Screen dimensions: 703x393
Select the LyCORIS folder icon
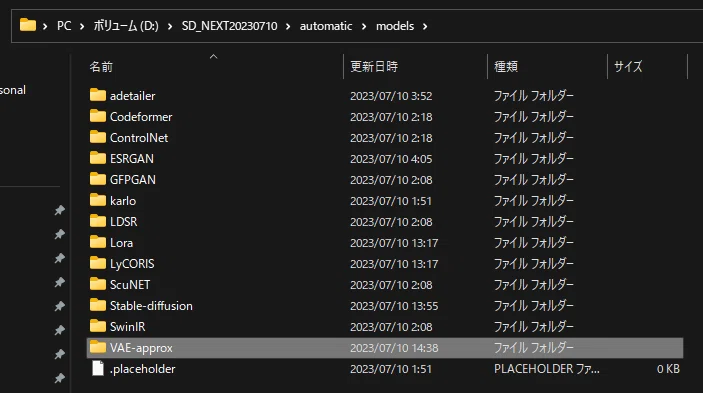(98, 263)
